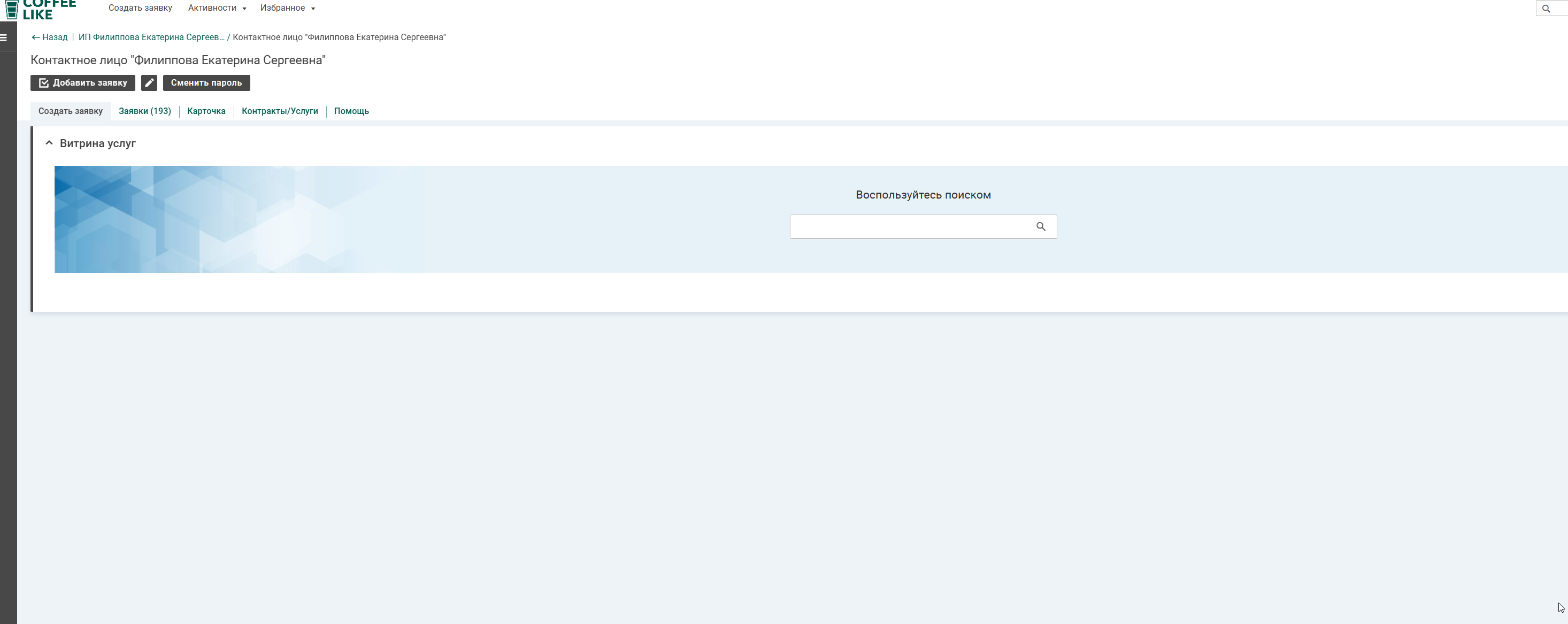
Task: Click the Воспользуйтесь поиском heading text
Action: 924,195
